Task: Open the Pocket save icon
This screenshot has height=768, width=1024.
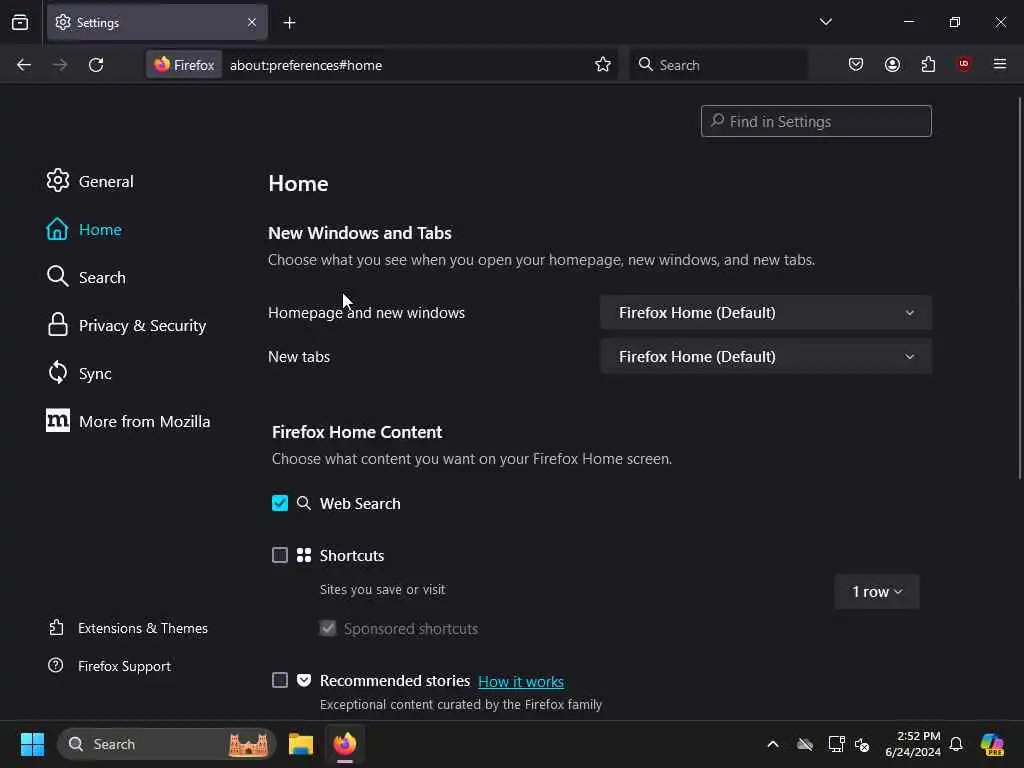Action: tap(856, 65)
